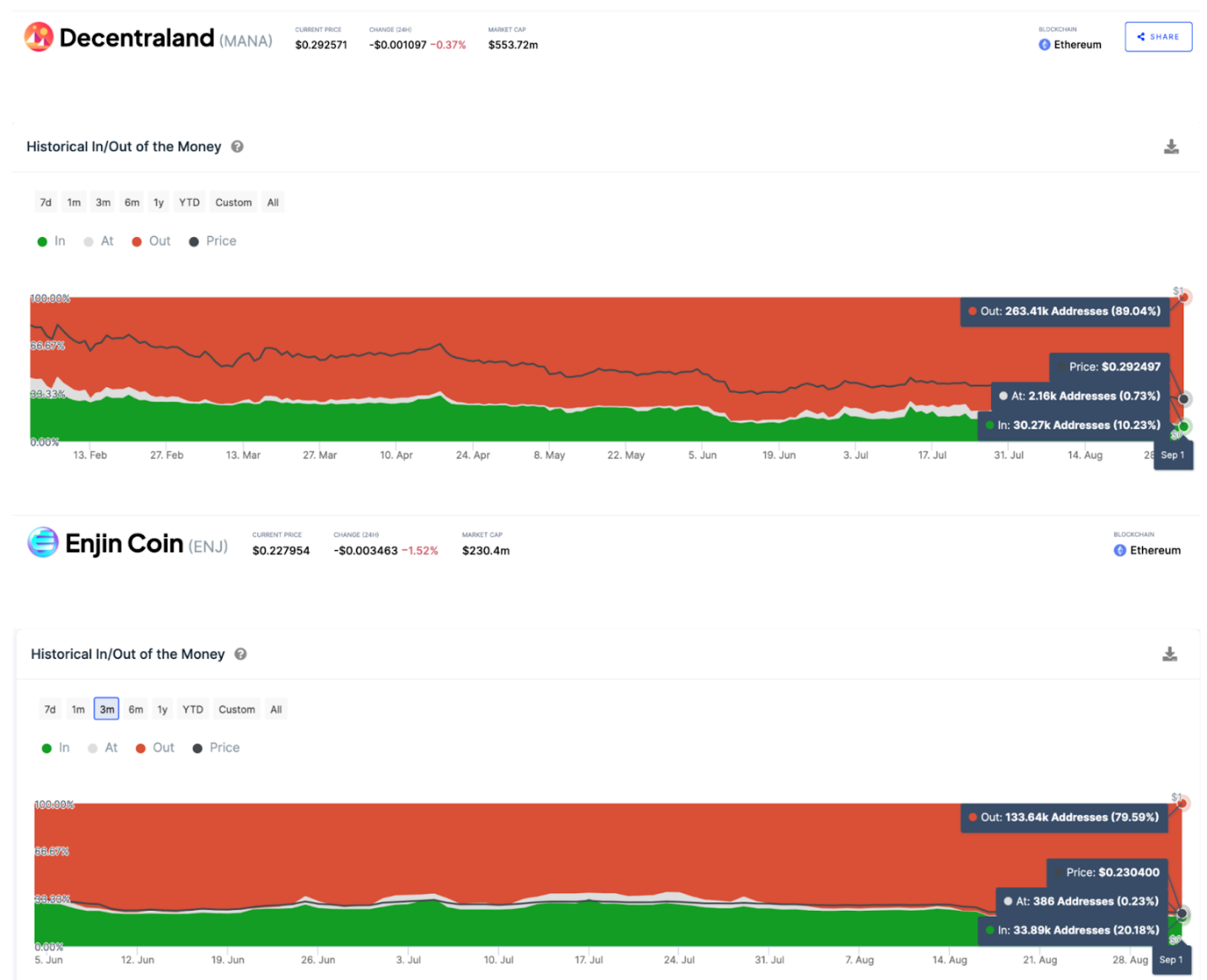Viewport: 1207px width, 980px height.
Task: Open Custom range on Enjin Coin chart
Action: coord(237,709)
